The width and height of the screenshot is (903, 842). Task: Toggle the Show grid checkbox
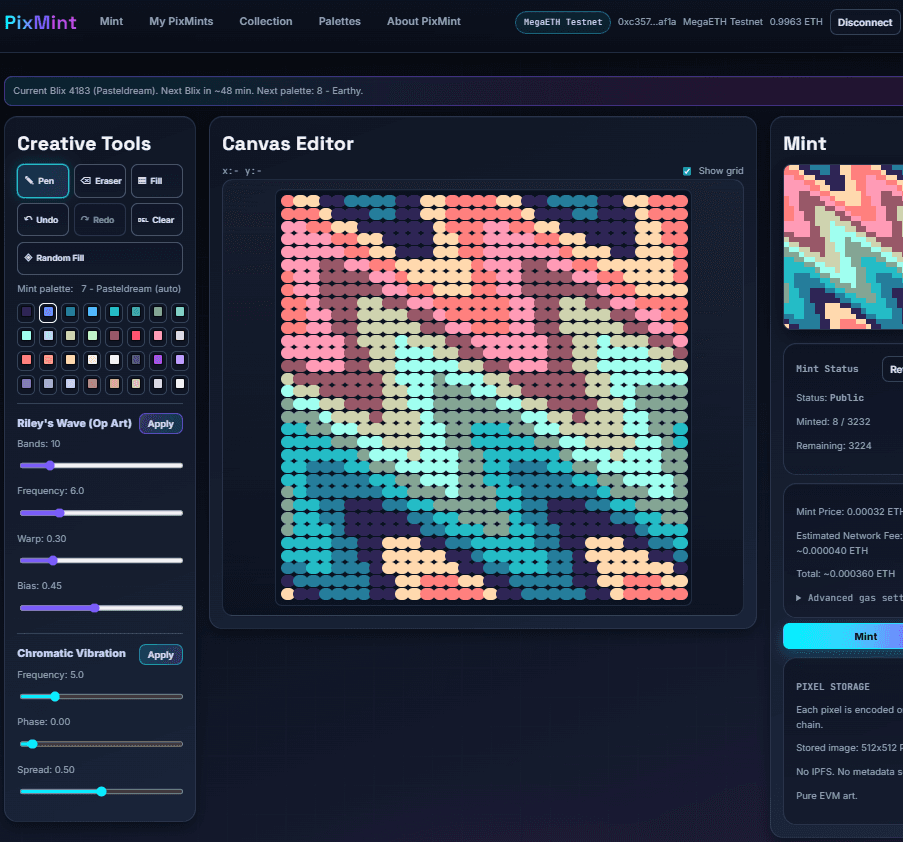pos(687,171)
